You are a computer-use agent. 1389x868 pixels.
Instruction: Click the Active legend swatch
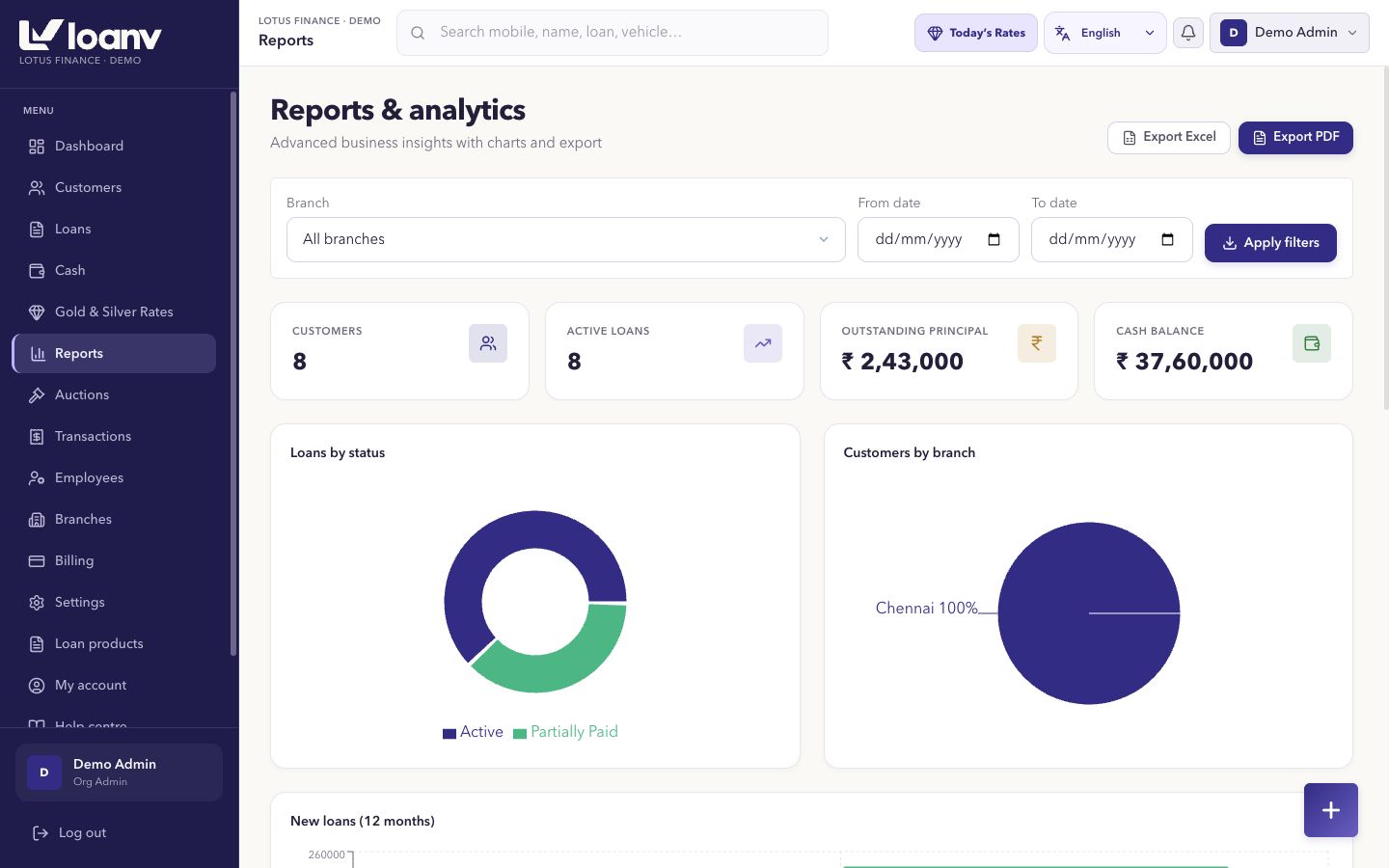[449, 733]
